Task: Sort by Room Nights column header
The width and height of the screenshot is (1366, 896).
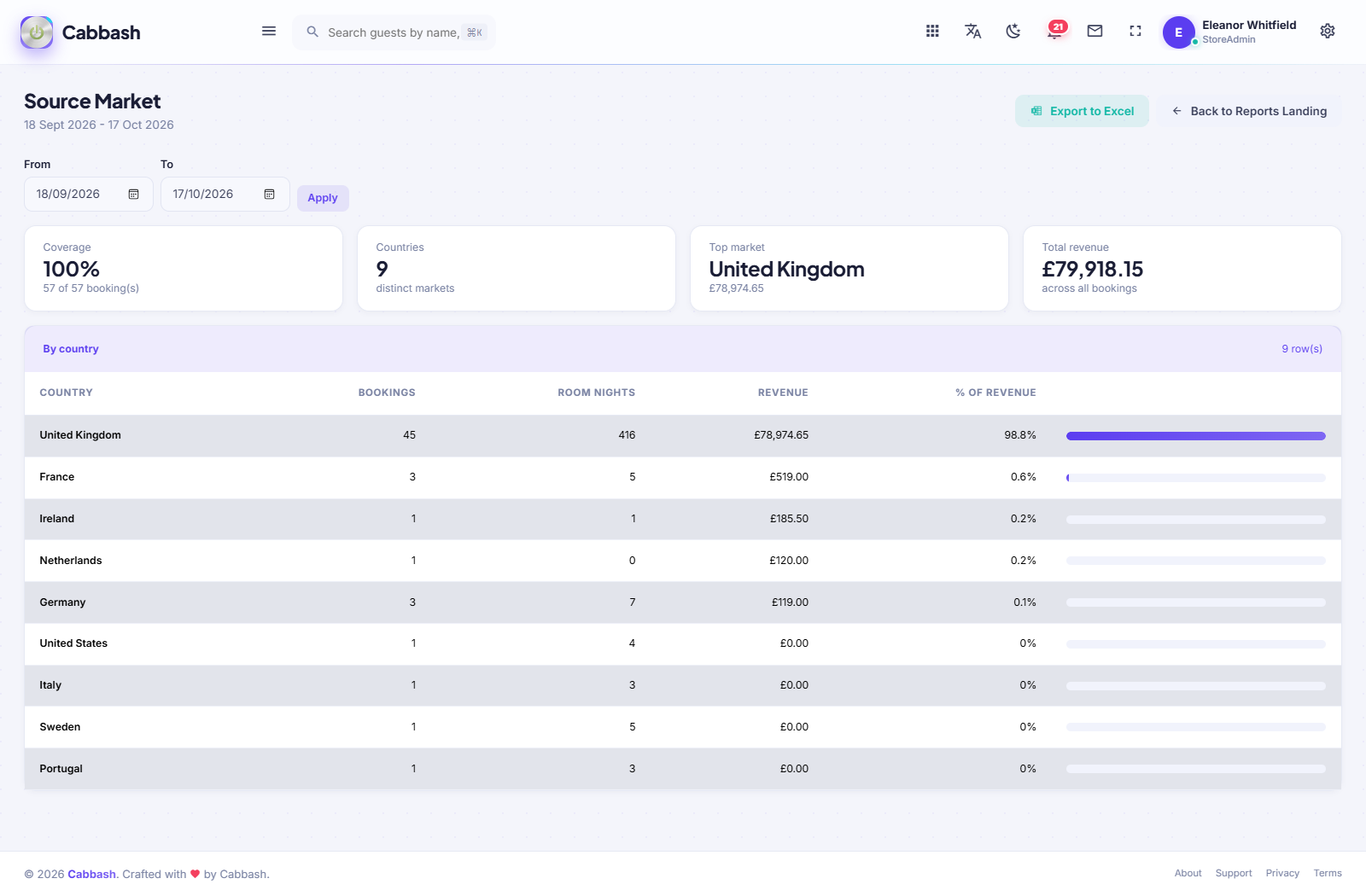Action: (x=596, y=393)
